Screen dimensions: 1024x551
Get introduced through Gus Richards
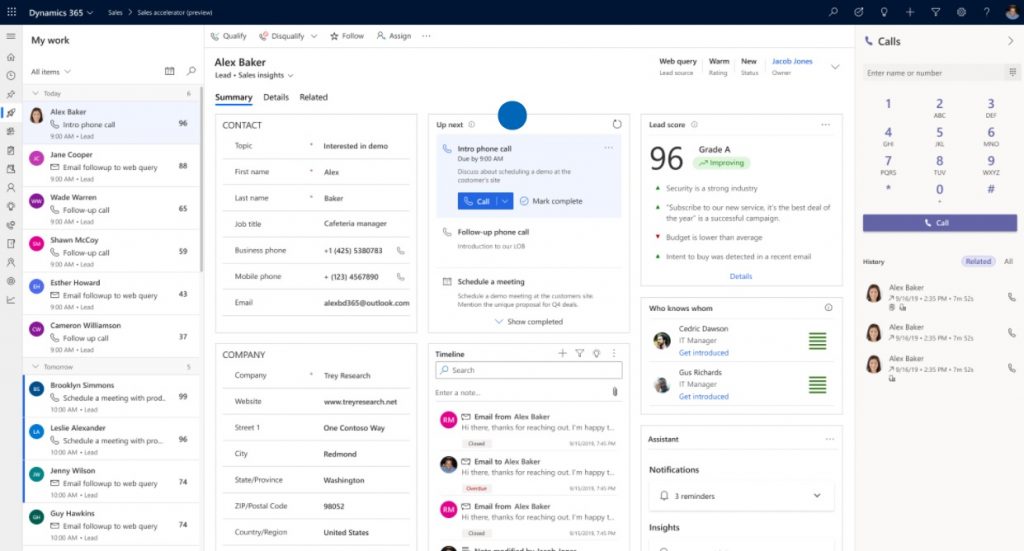[x=703, y=396]
